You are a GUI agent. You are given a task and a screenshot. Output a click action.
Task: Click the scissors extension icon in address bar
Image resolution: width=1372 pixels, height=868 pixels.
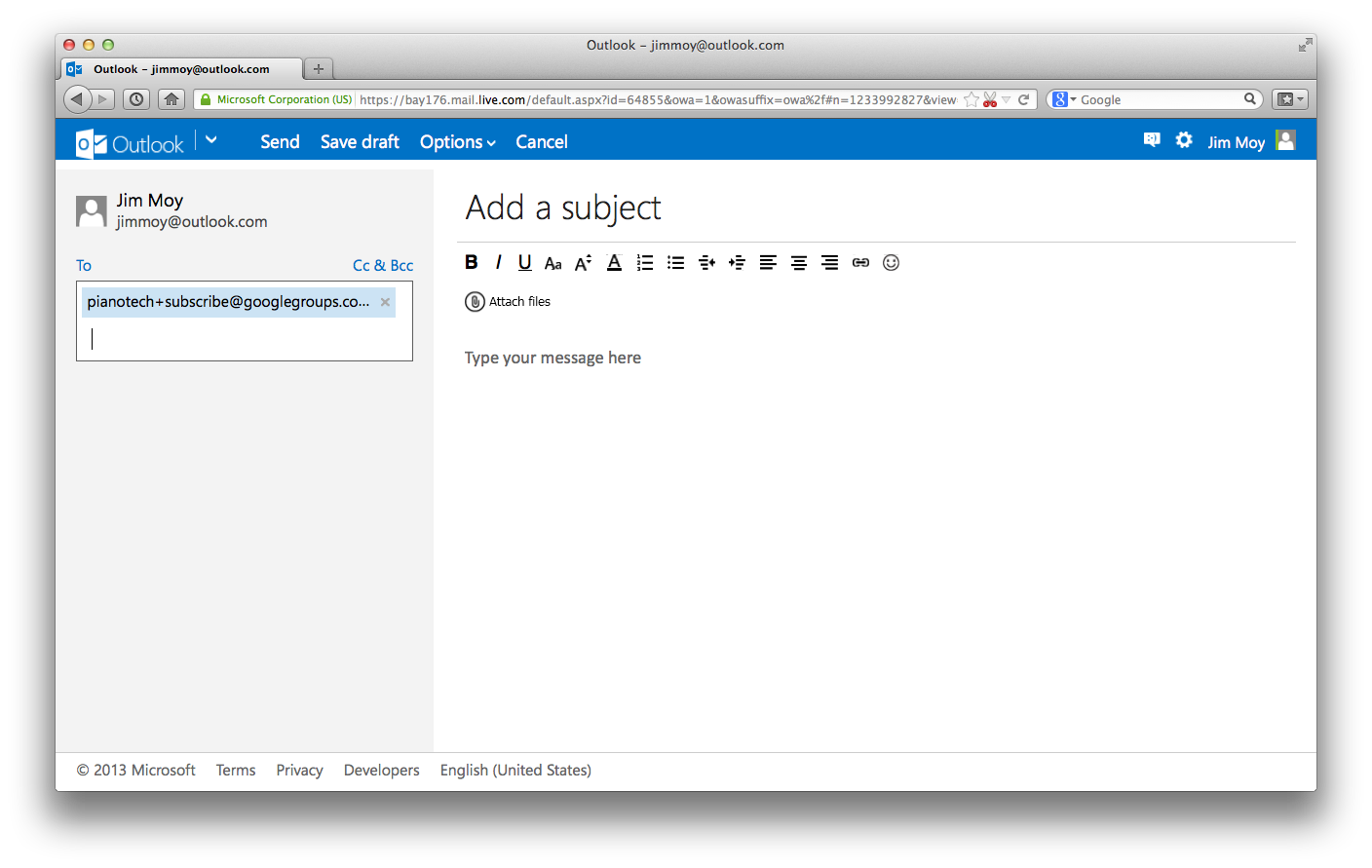[x=990, y=99]
